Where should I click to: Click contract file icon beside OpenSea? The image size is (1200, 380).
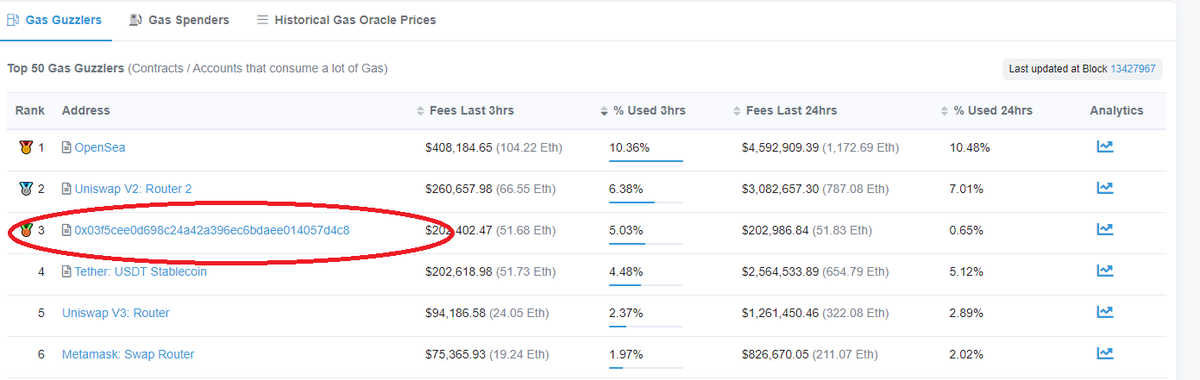67,148
